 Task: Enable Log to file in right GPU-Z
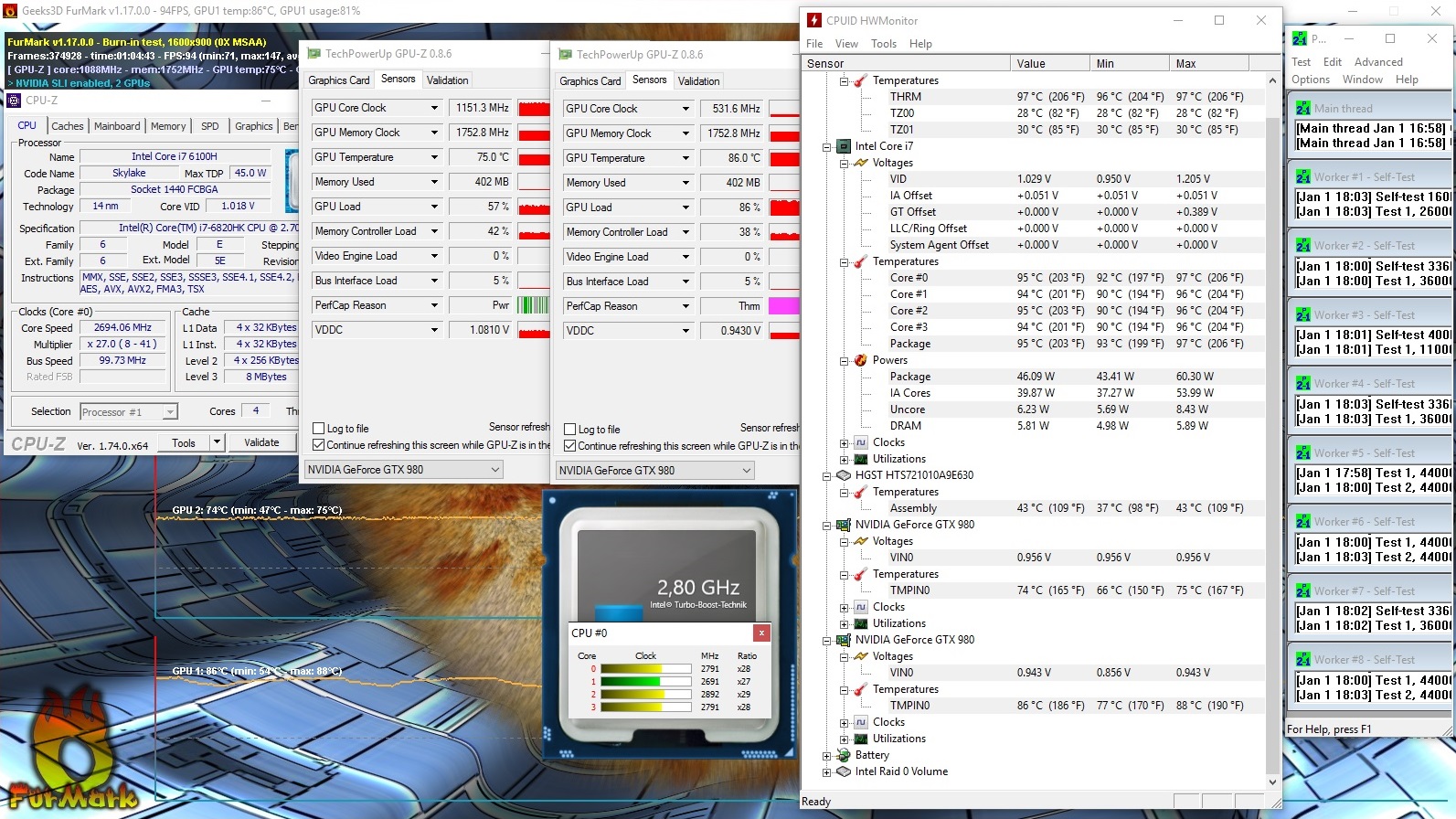point(570,430)
